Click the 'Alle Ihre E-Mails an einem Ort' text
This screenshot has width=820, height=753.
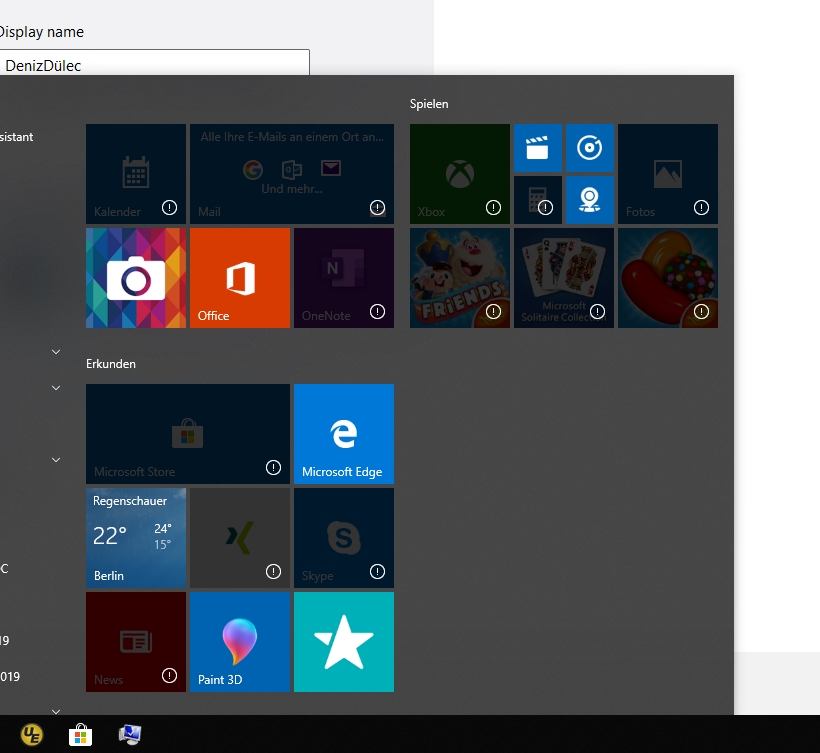pyautogui.click(x=292, y=137)
